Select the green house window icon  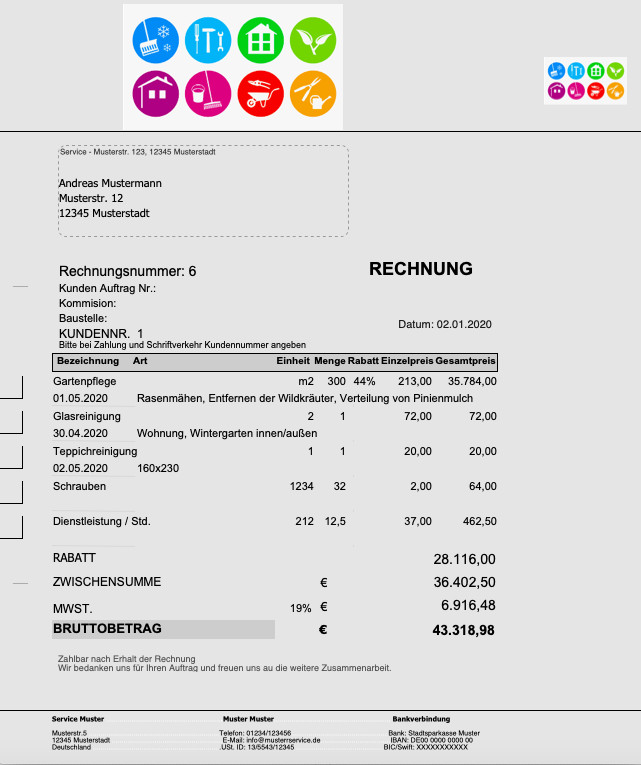click(260, 40)
